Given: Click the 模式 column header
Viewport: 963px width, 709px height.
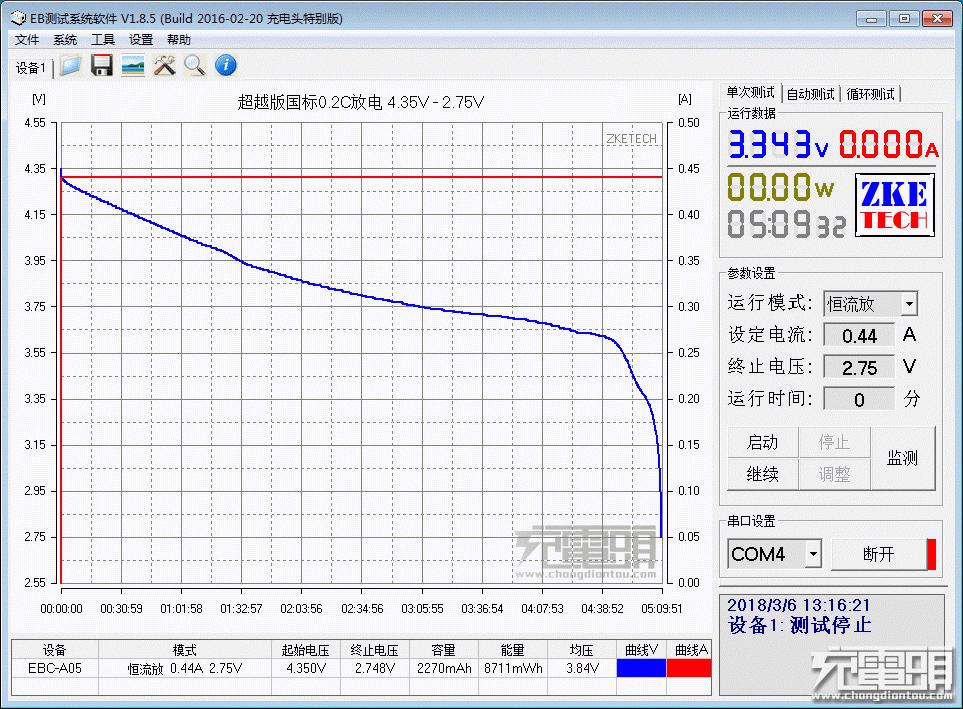Looking at the screenshot, I should pos(185,649).
